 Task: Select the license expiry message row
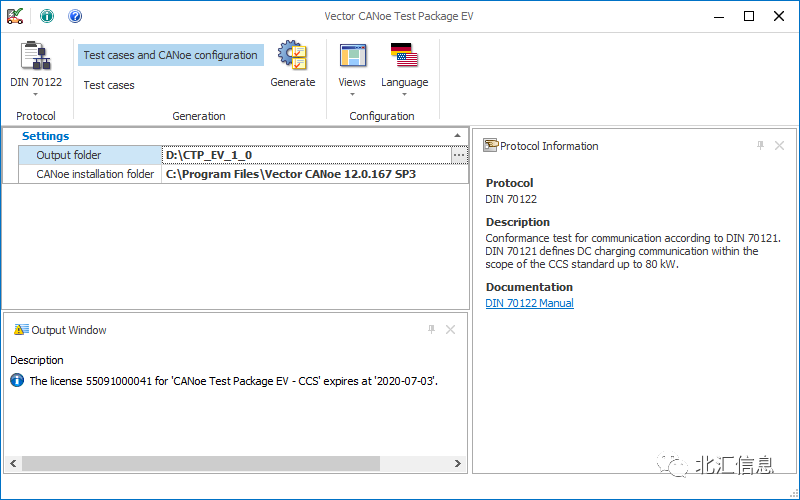(x=234, y=381)
